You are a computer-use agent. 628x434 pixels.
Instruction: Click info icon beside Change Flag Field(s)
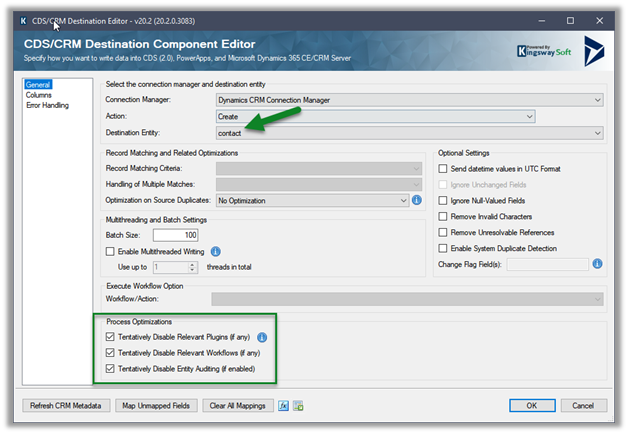pyautogui.click(x=597, y=264)
